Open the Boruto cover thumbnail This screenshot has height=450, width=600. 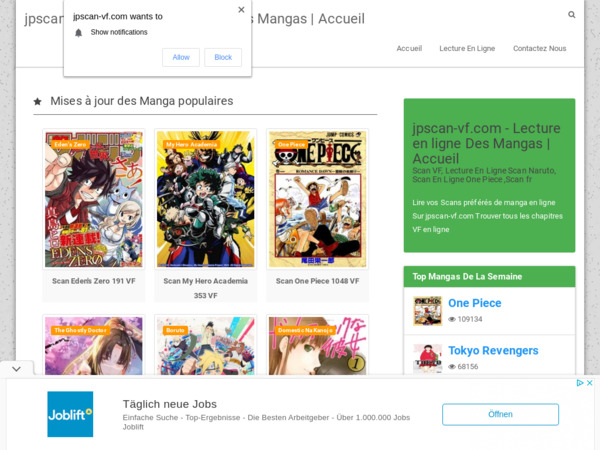coord(205,346)
